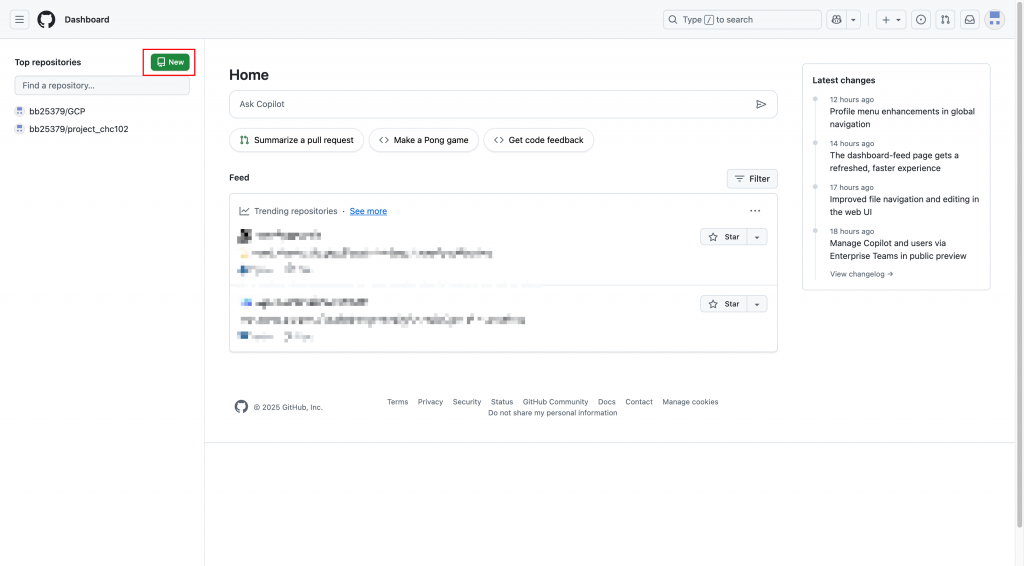1024x566 pixels.
Task: Star the second trending repository
Action: tap(724, 304)
